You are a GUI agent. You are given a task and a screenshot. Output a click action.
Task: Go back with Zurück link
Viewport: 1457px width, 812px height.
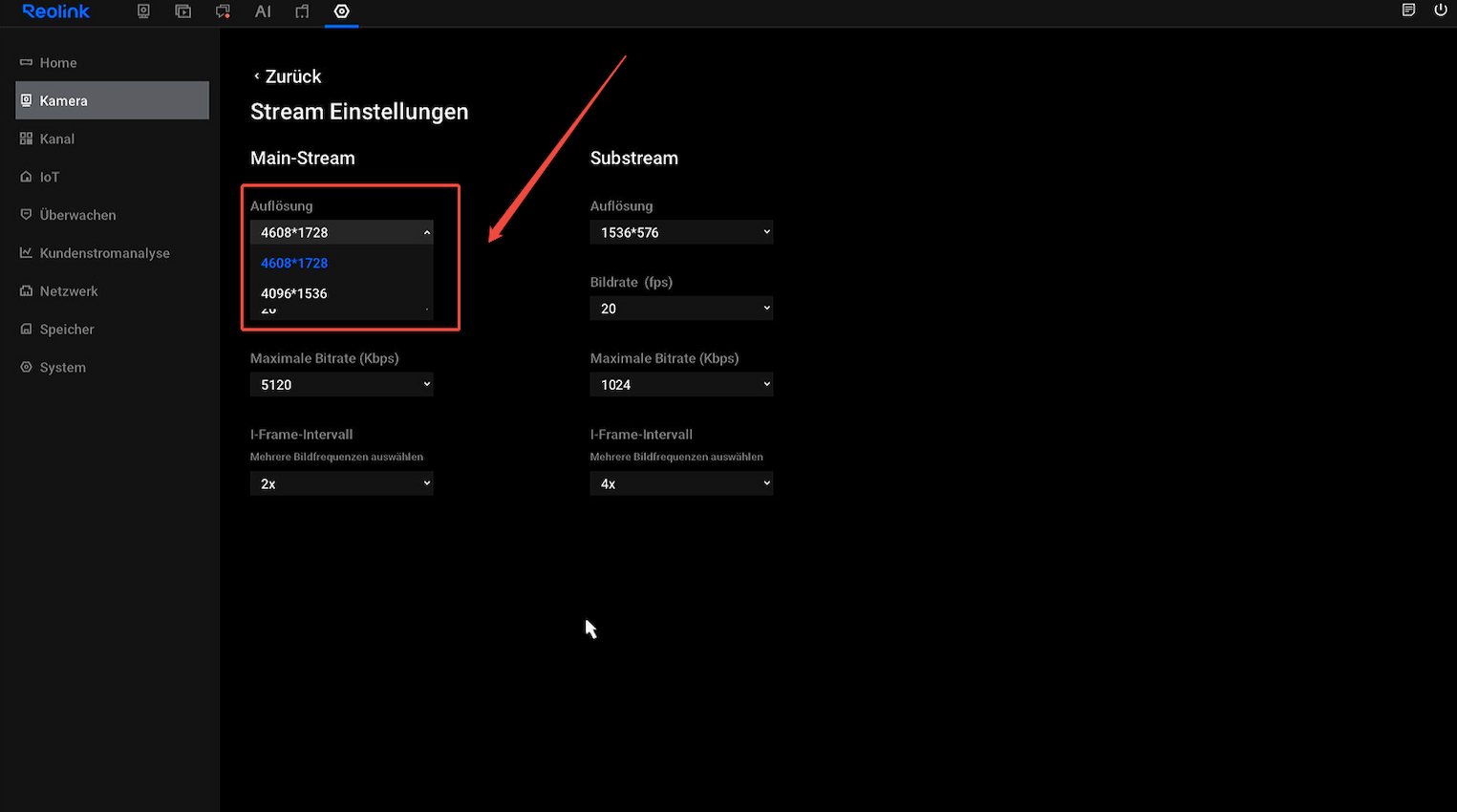coord(287,76)
